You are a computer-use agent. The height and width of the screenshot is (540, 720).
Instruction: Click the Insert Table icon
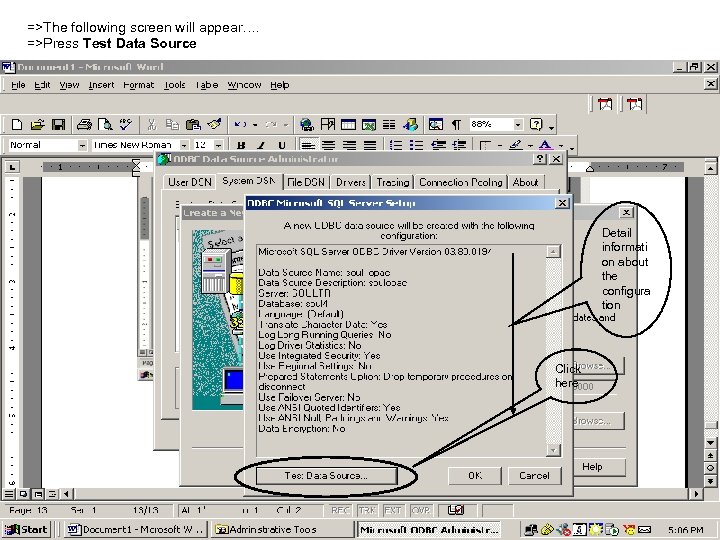(348, 124)
